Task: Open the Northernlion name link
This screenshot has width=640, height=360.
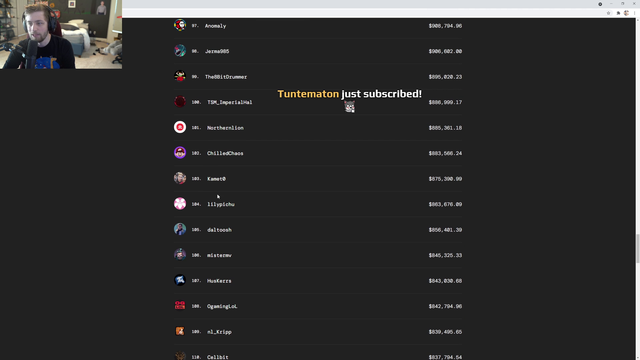Action: pos(225,128)
